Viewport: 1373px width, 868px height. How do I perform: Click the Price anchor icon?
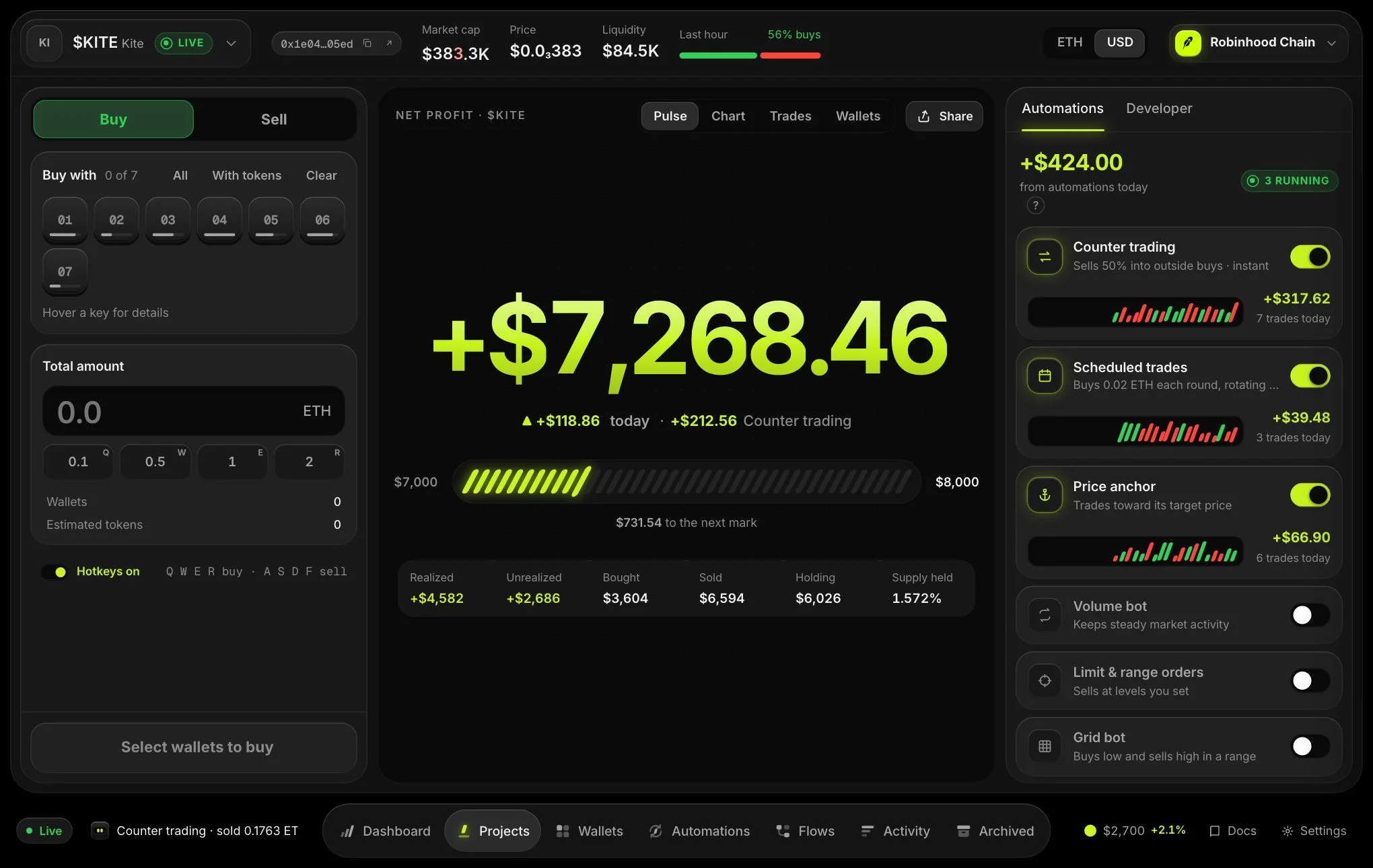tap(1045, 495)
